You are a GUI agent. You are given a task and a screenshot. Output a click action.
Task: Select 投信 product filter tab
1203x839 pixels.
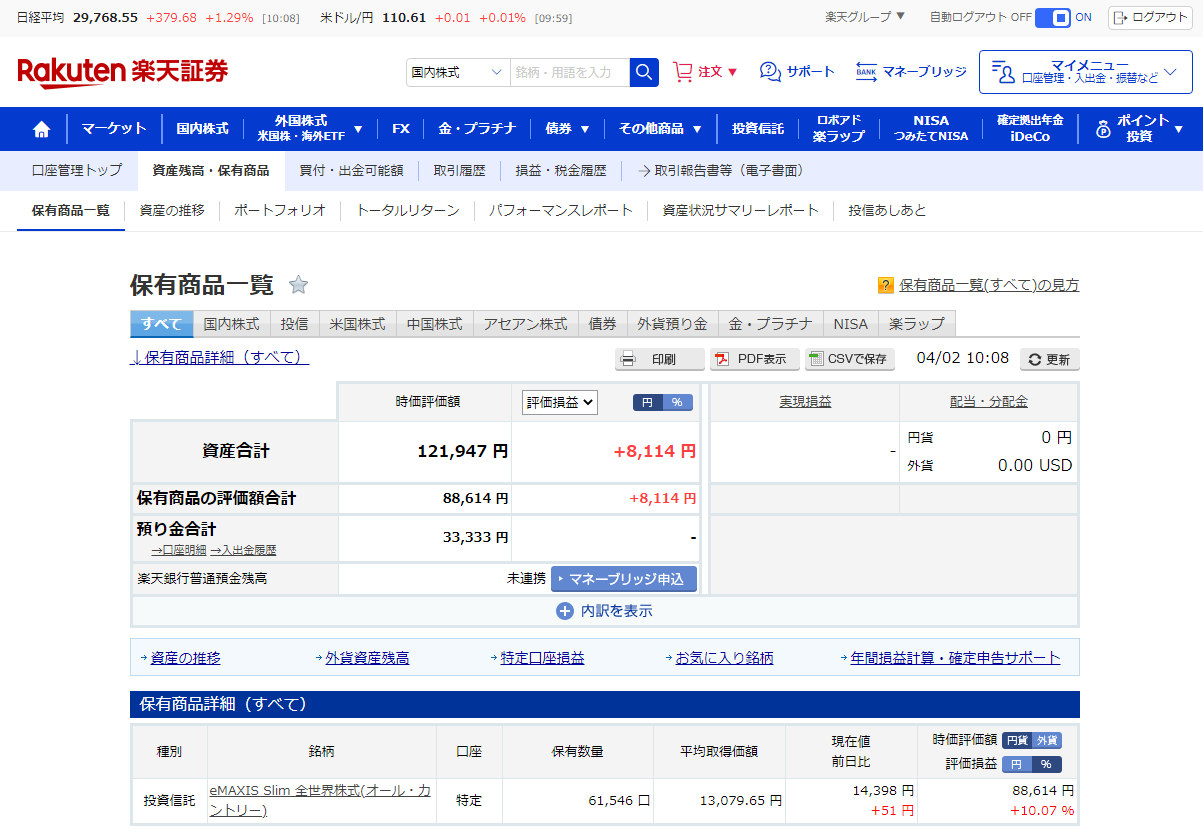click(294, 324)
